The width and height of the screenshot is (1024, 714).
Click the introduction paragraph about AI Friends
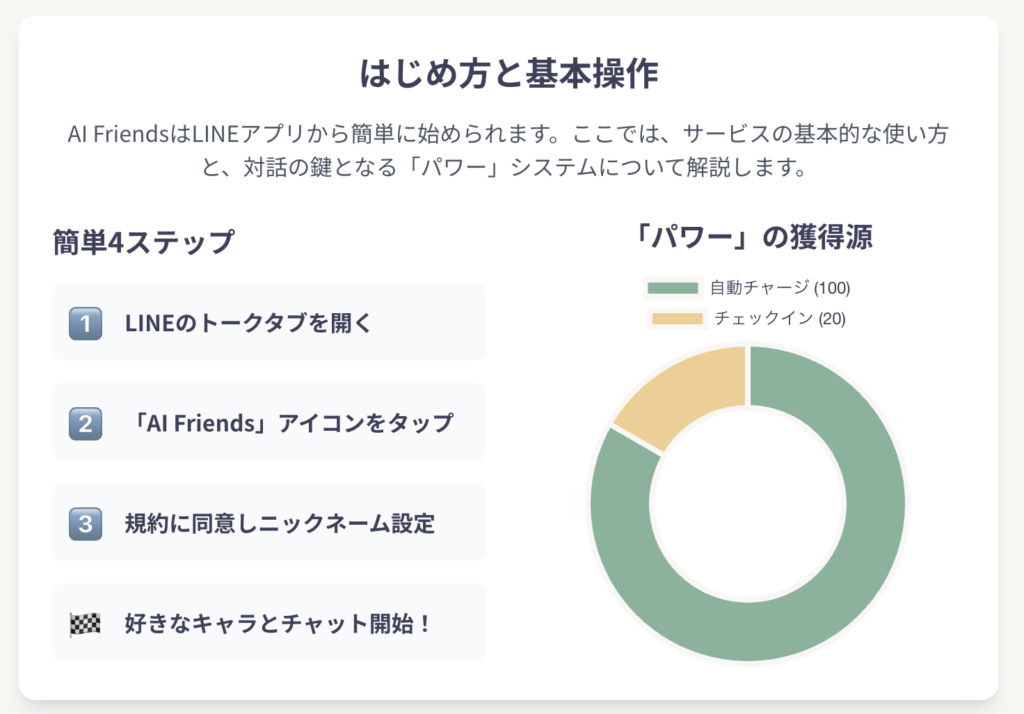tap(508, 151)
